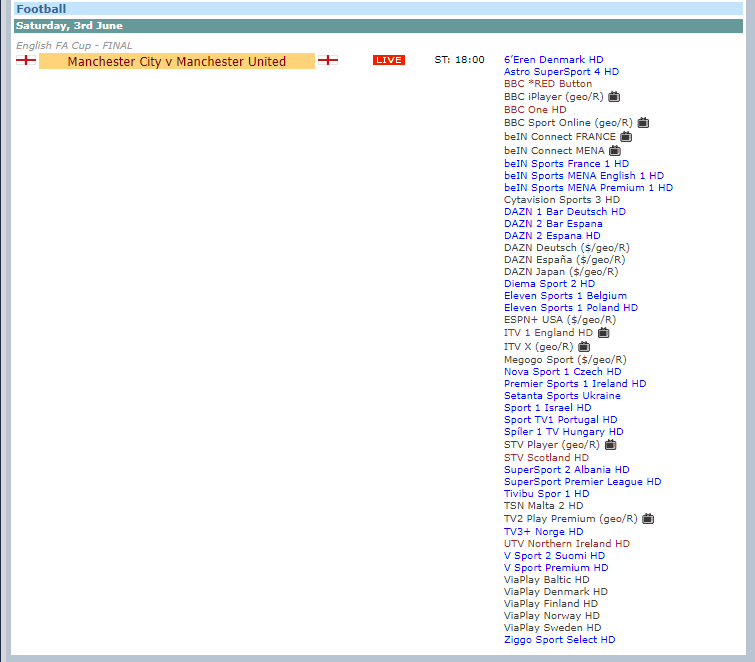Open TV3+ Norge HD link

click(544, 532)
